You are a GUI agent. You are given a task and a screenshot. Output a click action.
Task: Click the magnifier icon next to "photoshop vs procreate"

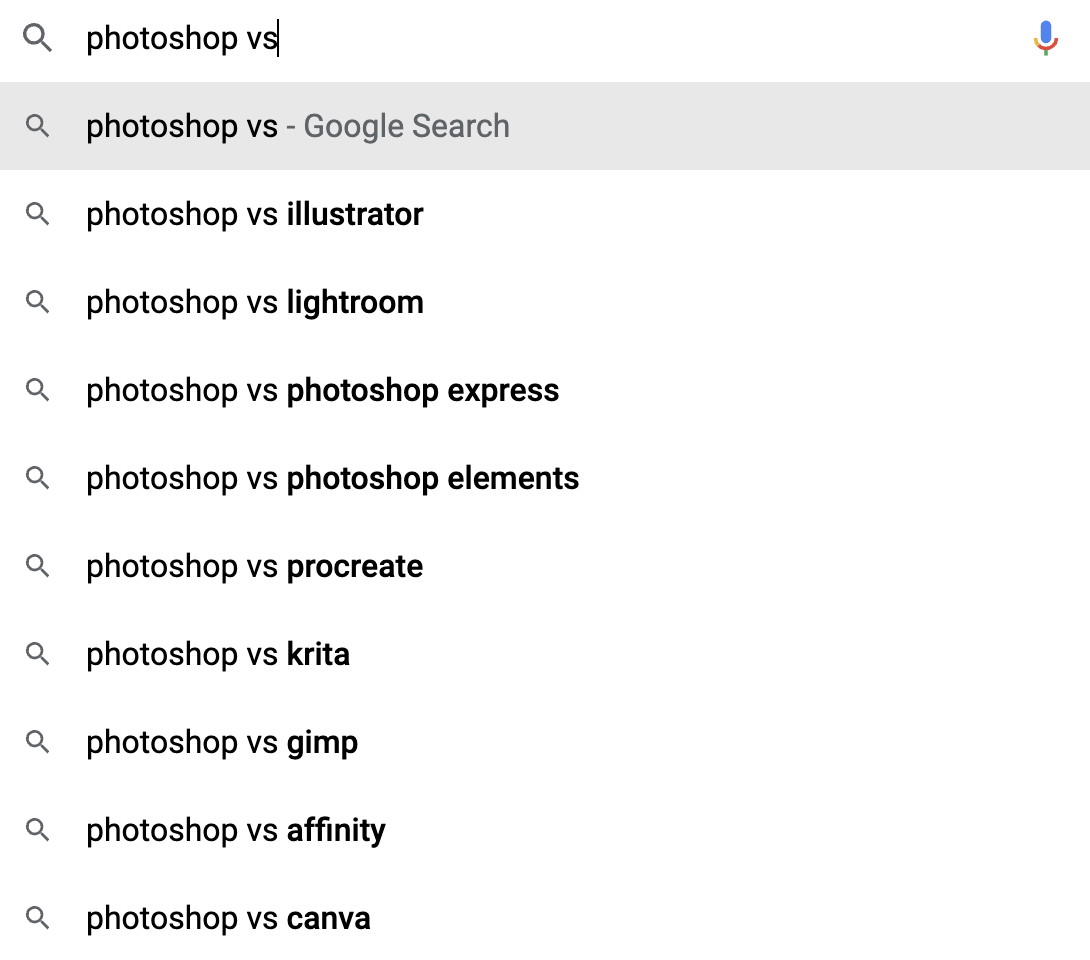[38, 566]
